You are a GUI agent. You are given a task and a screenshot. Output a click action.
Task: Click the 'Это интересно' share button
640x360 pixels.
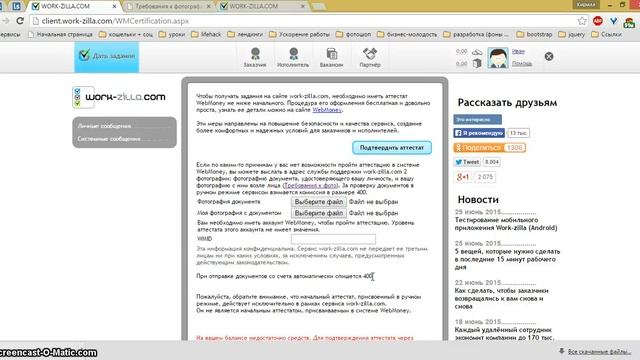click(x=478, y=120)
